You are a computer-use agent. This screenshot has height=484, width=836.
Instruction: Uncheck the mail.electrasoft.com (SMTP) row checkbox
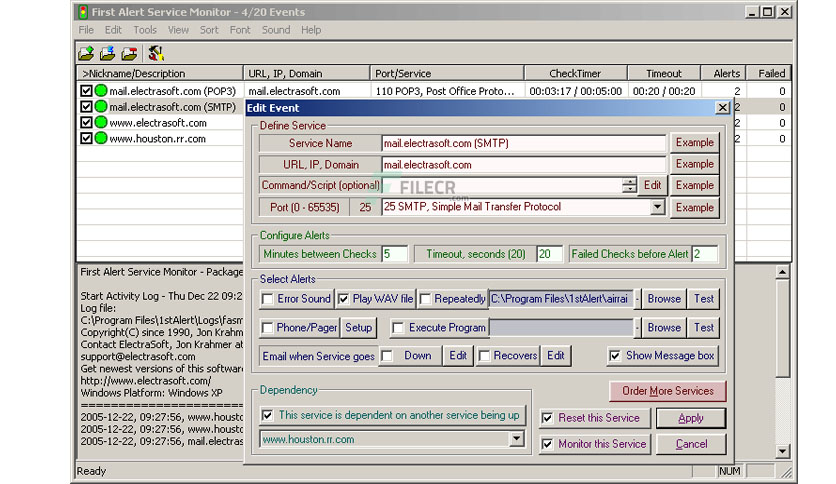tap(86, 107)
